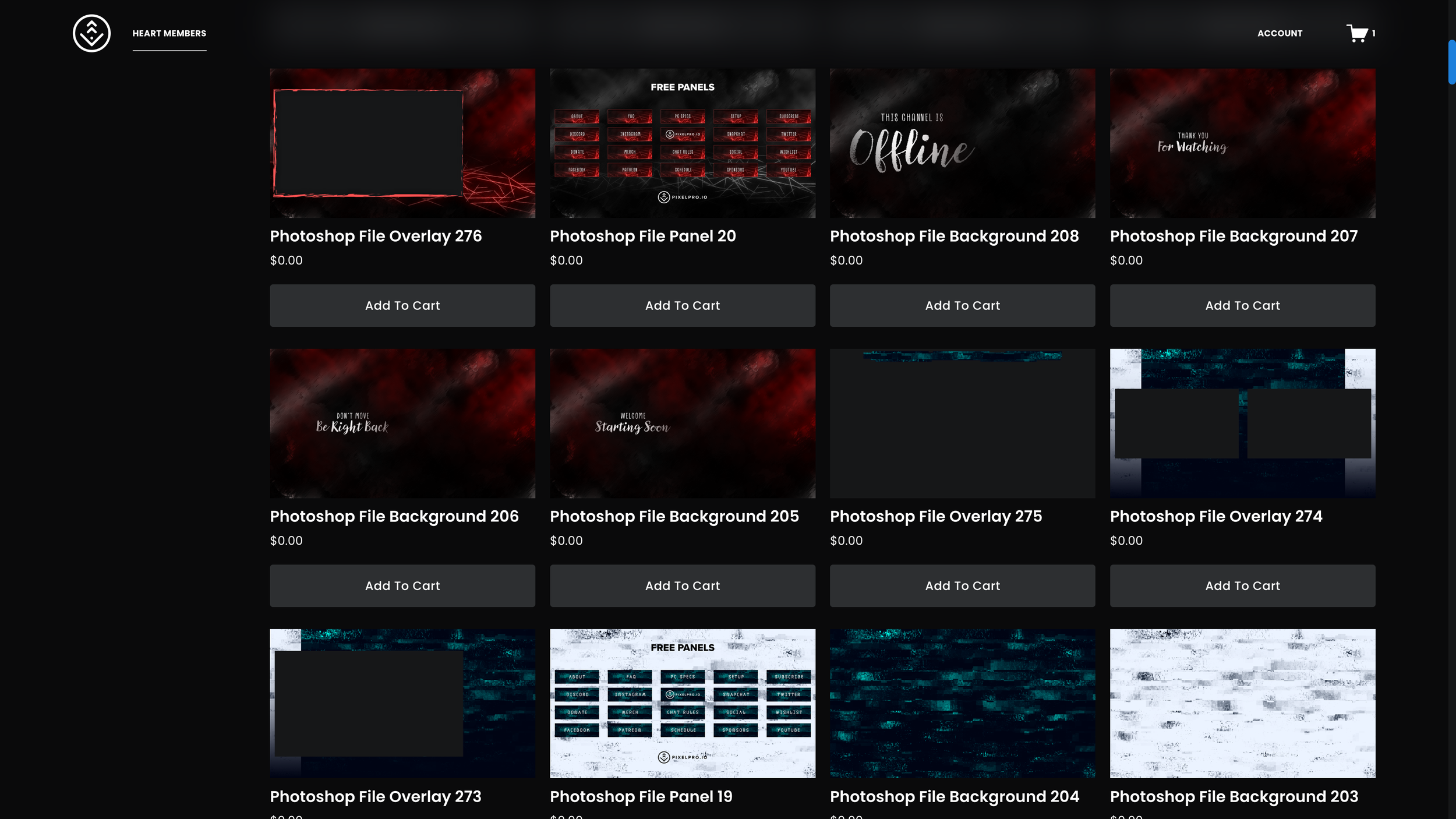Click the glitch-style Overlay 274 preview image
Image resolution: width=1456 pixels, height=819 pixels.
tap(1242, 423)
